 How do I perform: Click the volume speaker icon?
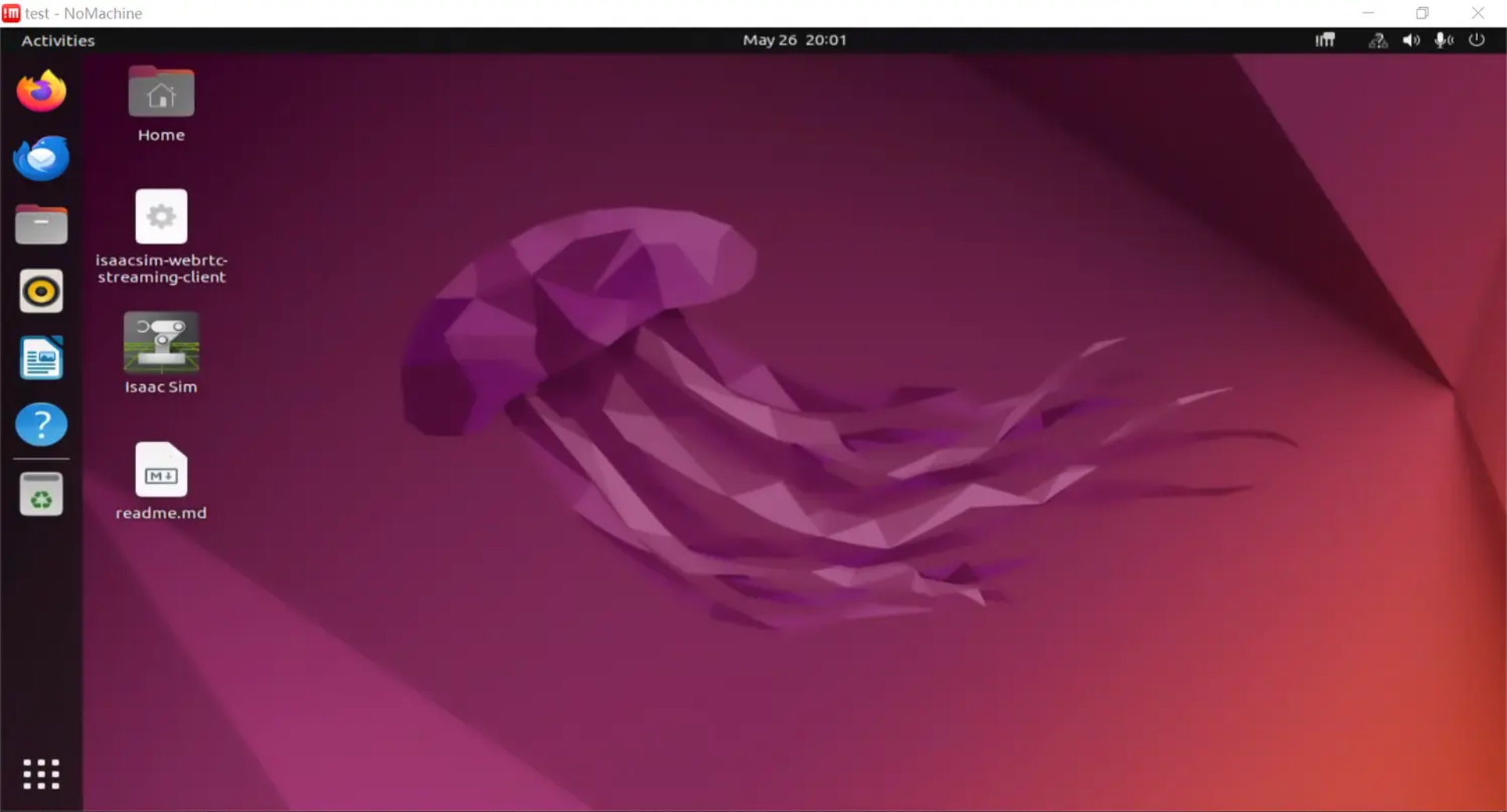point(1411,40)
